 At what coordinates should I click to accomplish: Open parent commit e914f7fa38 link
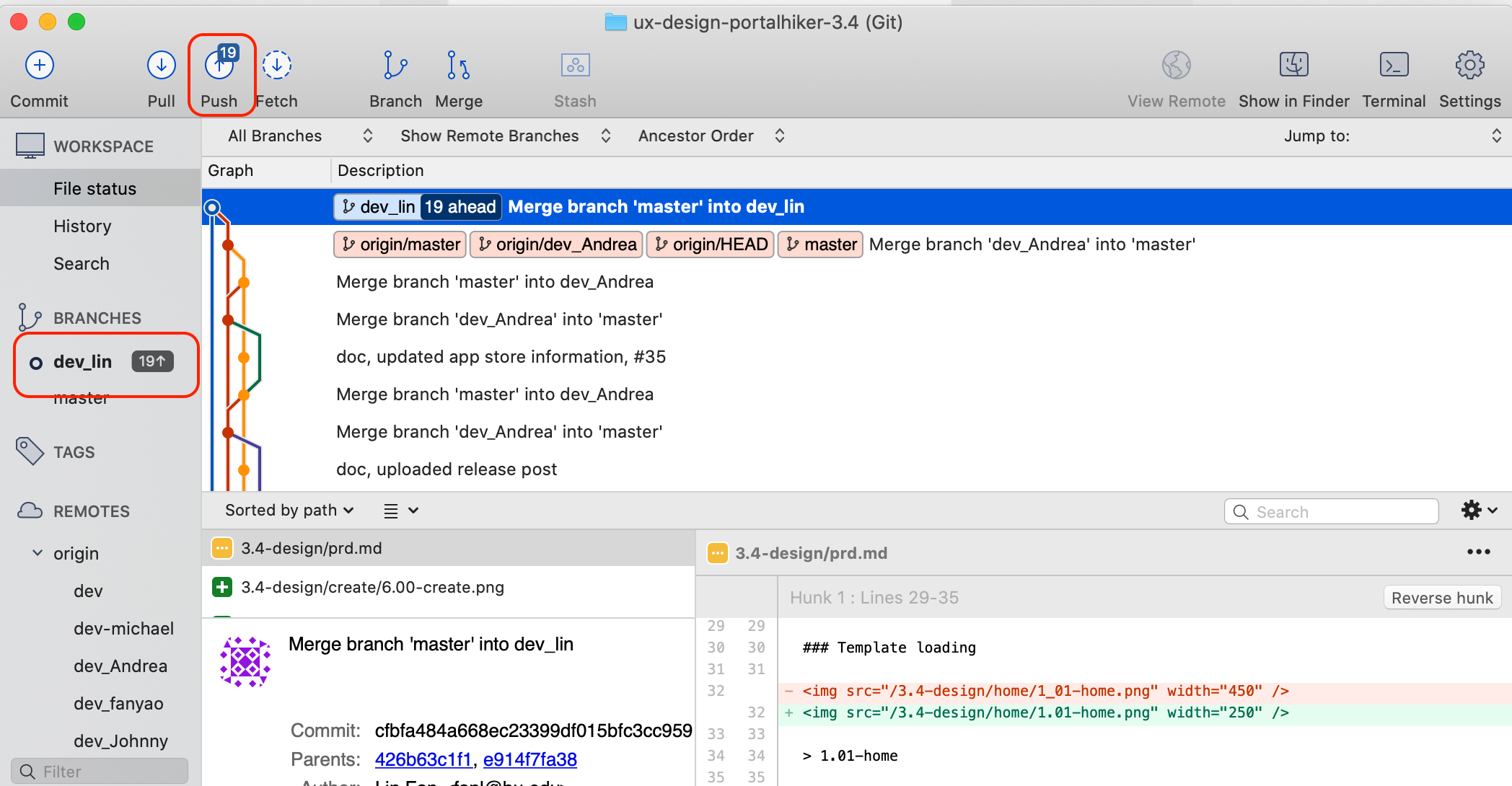[x=530, y=759]
